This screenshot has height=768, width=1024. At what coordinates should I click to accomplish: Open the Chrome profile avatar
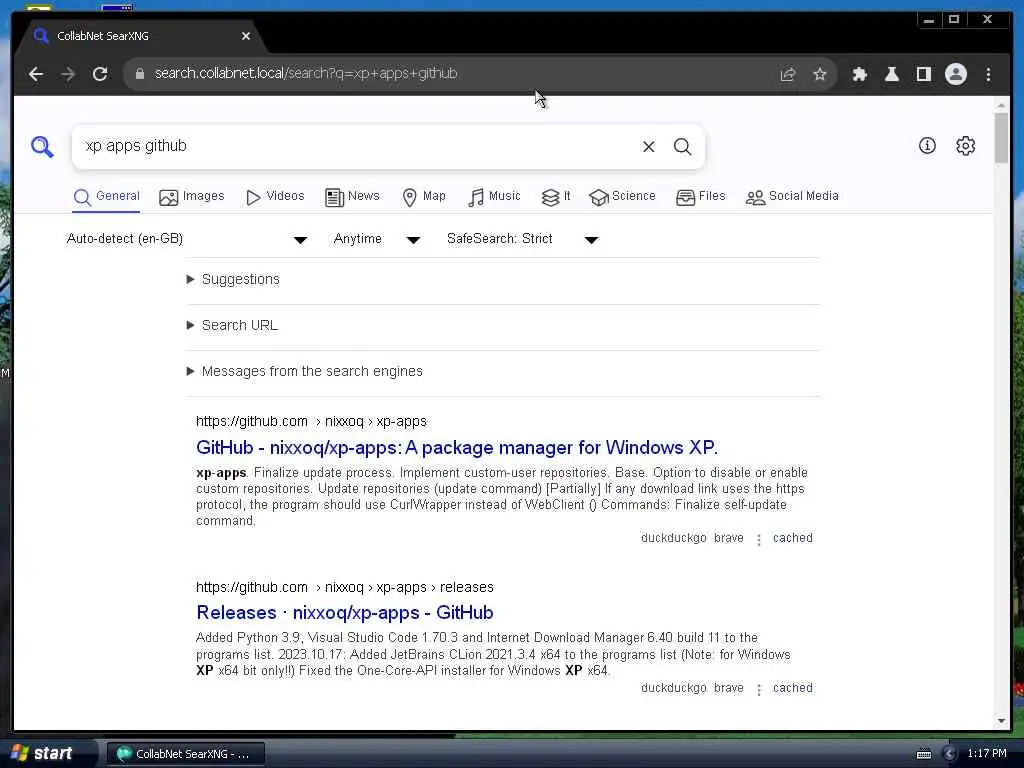[955, 74]
